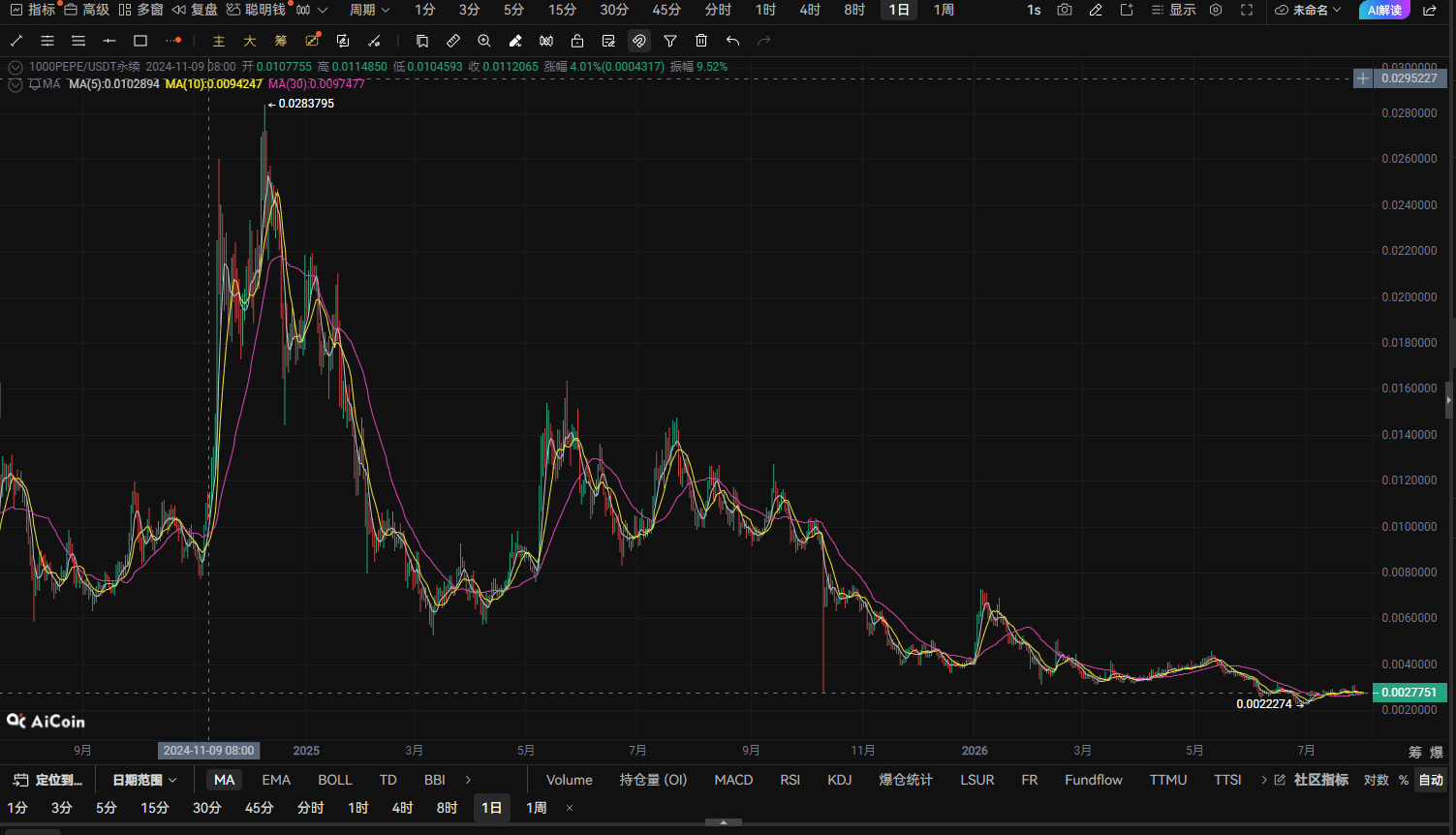Viewport: 1456px width, 835px height.
Task: Open the 指标 indicators button
Action: click(x=32, y=10)
